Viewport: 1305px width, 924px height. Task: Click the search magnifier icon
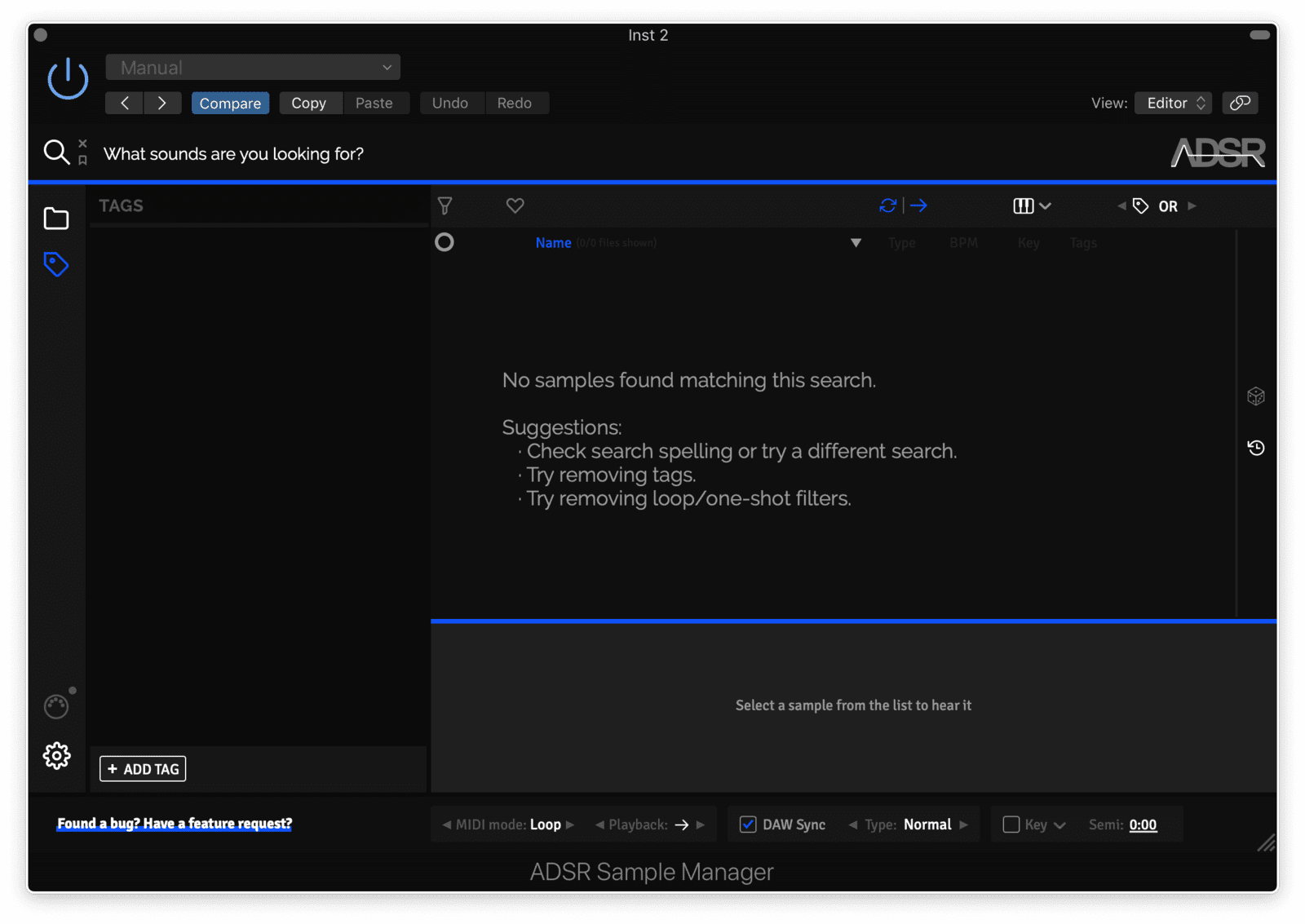point(56,152)
